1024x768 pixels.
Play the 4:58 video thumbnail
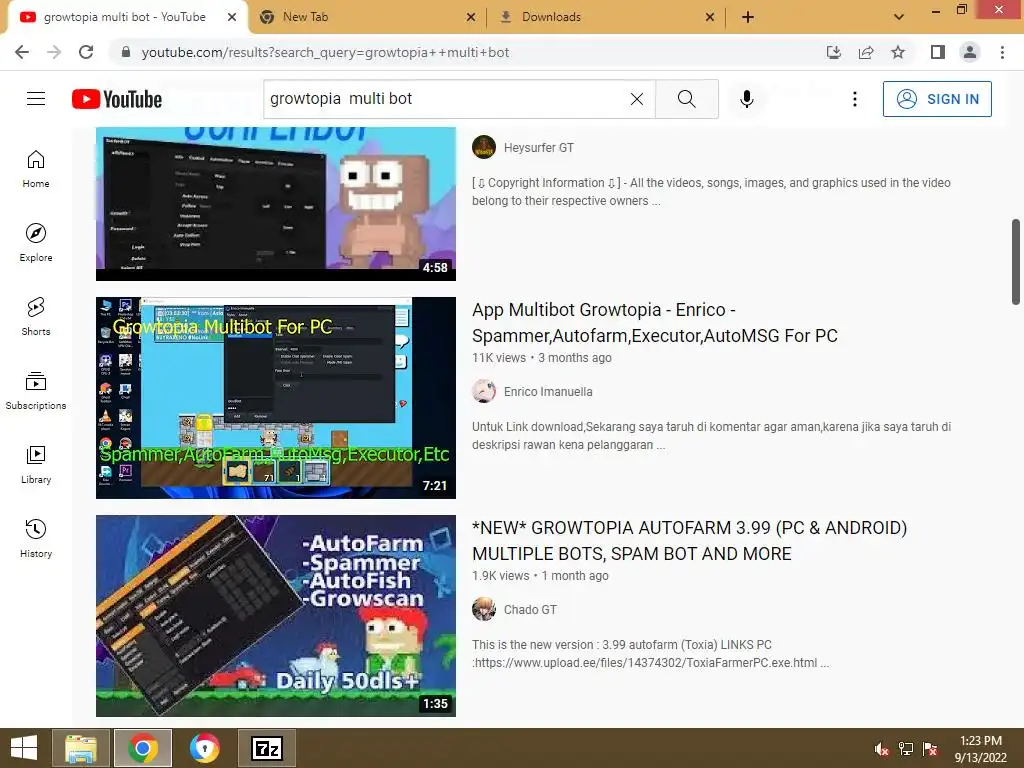point(276,204)
